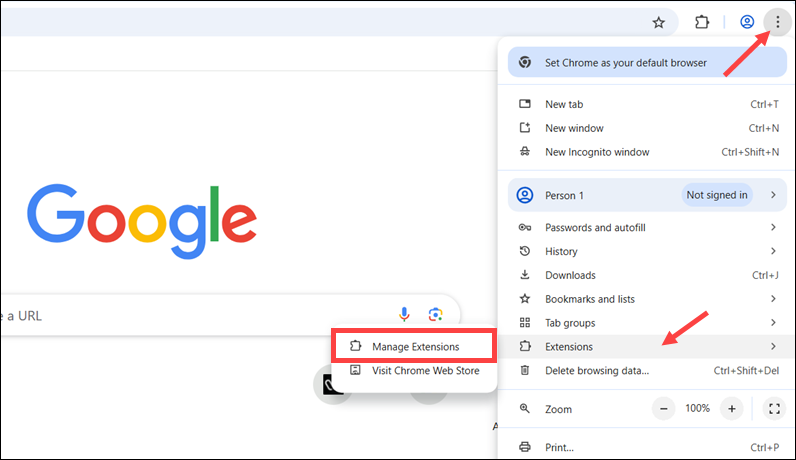Open Downloads from the menu
This screenshot has width=796, height=460.
pos(647,275)
